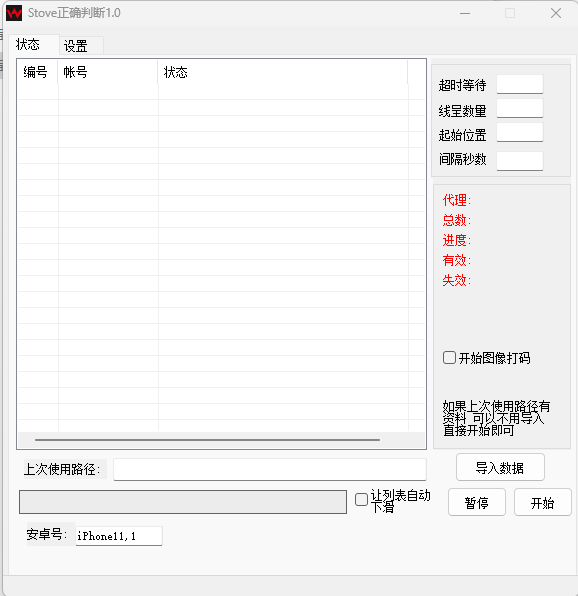This screenshot has width=578, height=596.
Task: Click the 间隔秒数 input field
Action: point(519,161)
